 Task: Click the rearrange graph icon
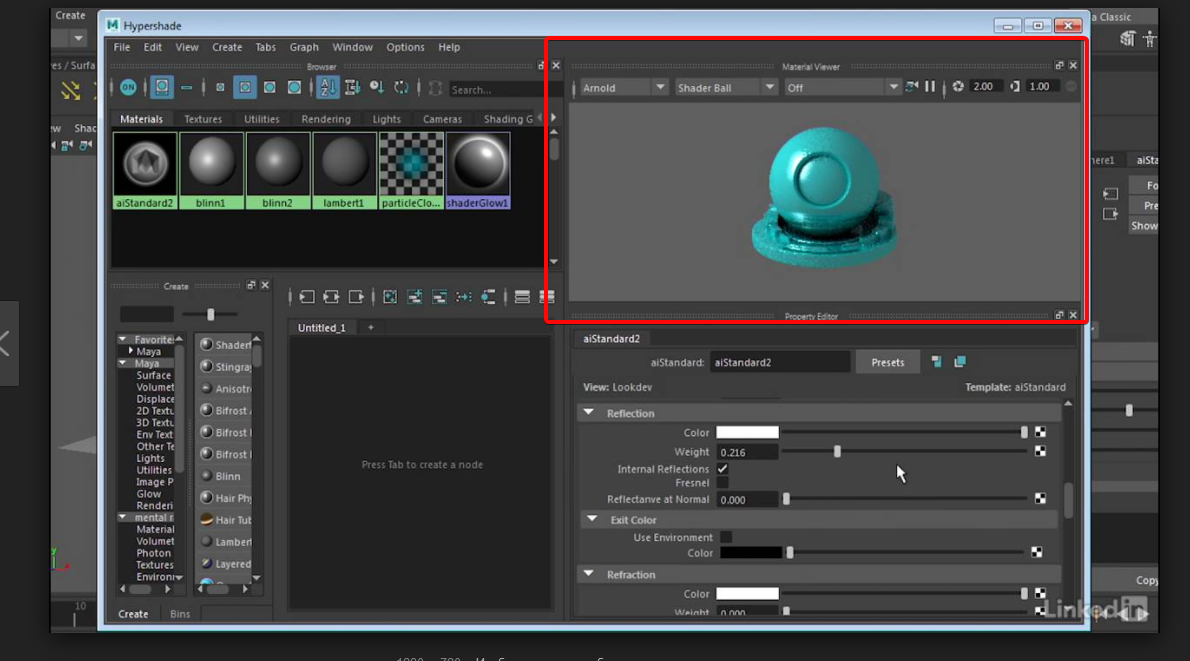(x=464, y=297)
